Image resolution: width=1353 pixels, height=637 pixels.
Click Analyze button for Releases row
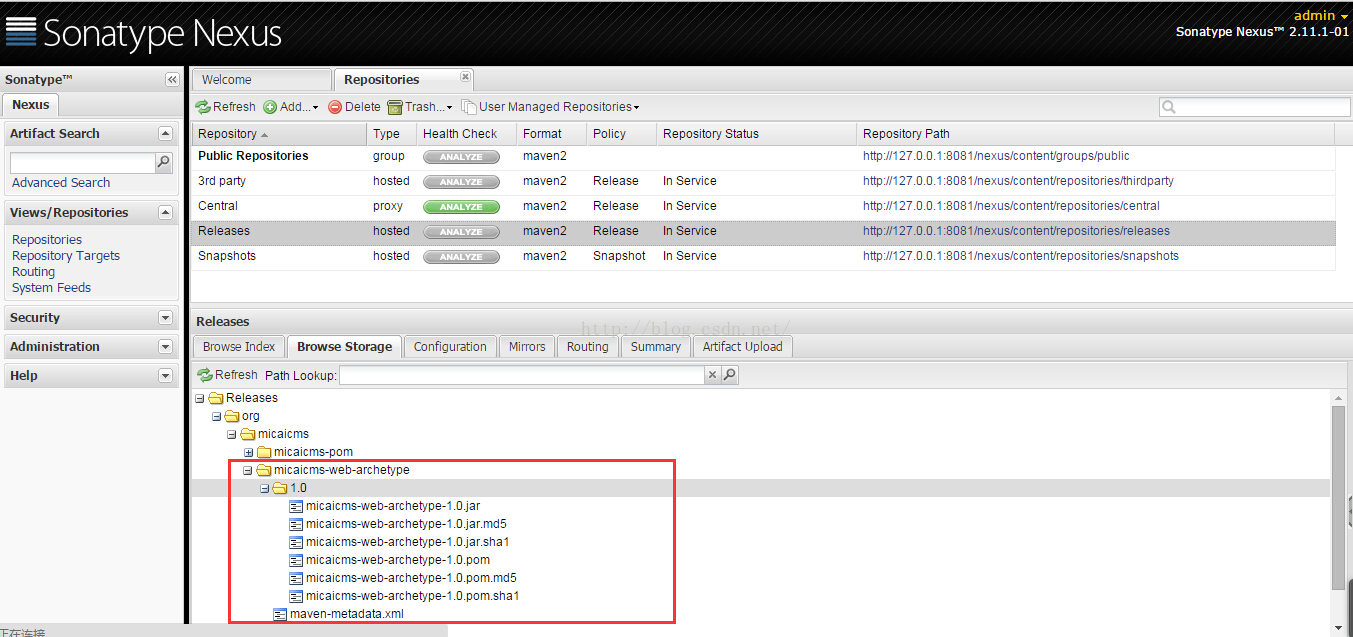[461, 232]
